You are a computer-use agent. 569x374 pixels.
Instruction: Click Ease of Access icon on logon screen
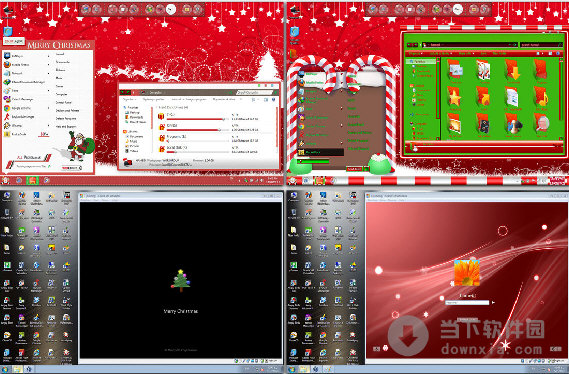click(377, 348)
